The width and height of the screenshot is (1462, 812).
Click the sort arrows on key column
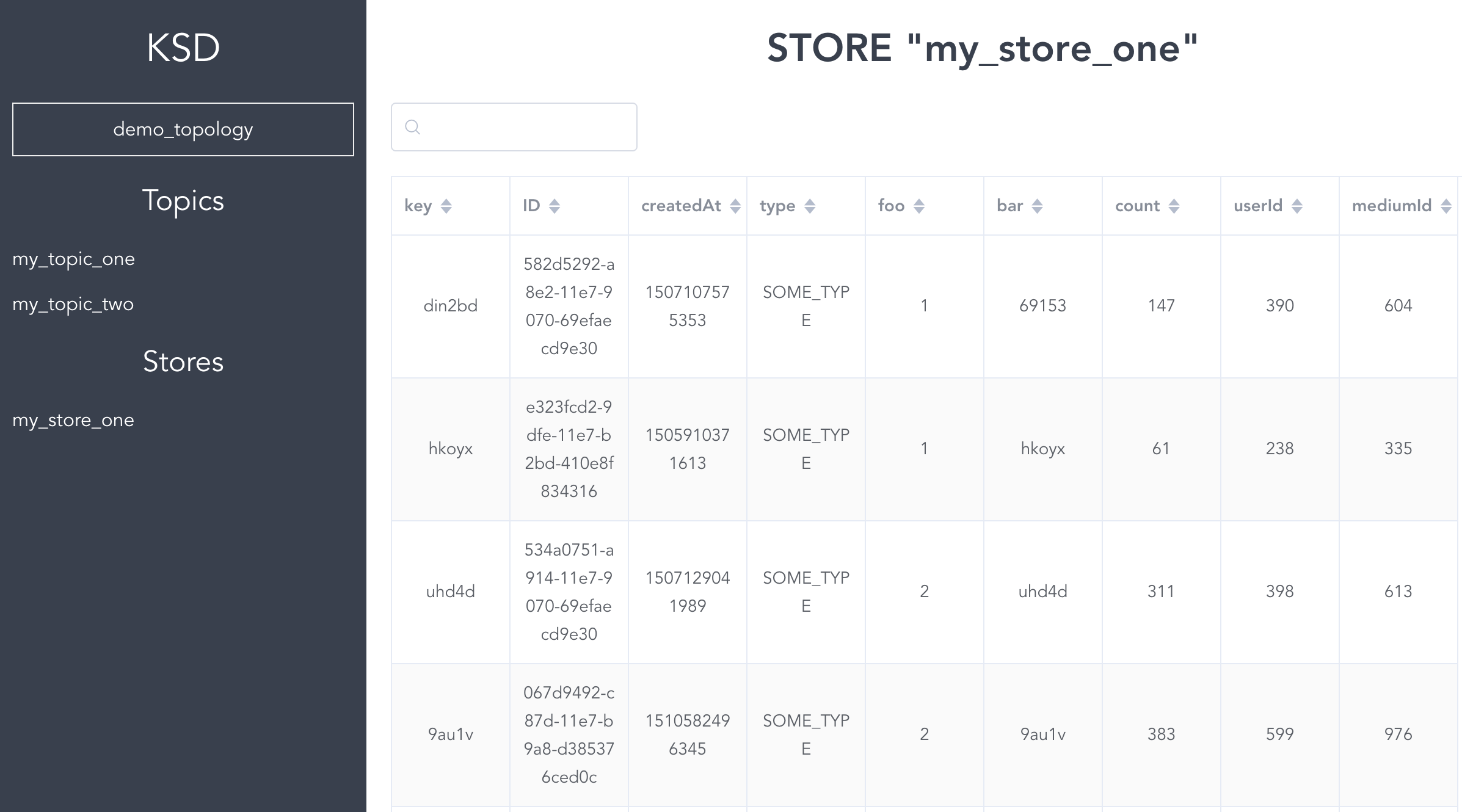pos(446,206)
